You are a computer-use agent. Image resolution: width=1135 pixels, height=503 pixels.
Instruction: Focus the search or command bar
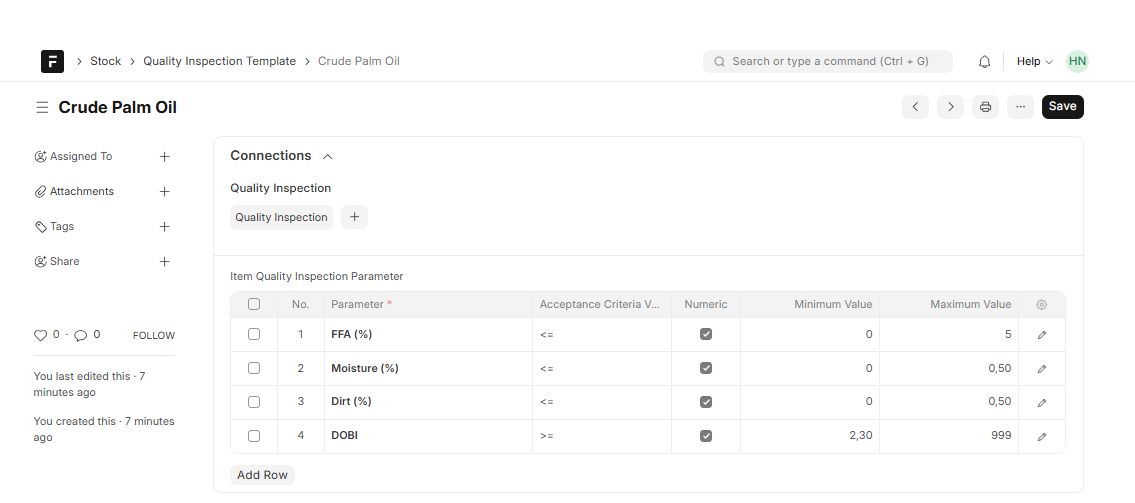coord(828,62)
